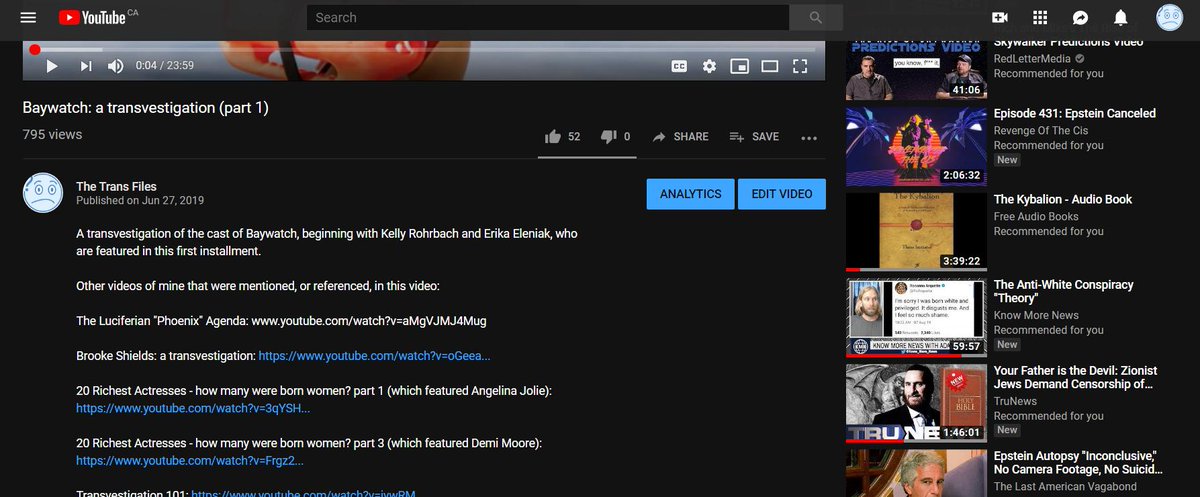The image size is (1200, 497).
Task: Type in the Search field
Action: 548,17
